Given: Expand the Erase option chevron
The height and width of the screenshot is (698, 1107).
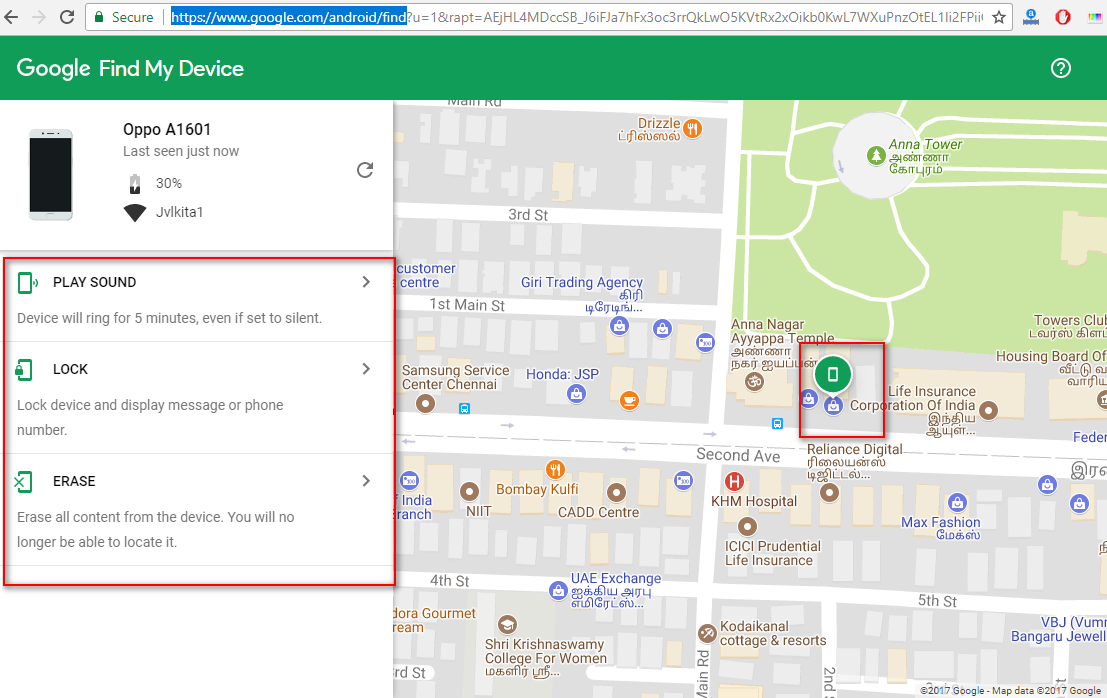Looking at the screenshot, I should click(x=366, y=481).
